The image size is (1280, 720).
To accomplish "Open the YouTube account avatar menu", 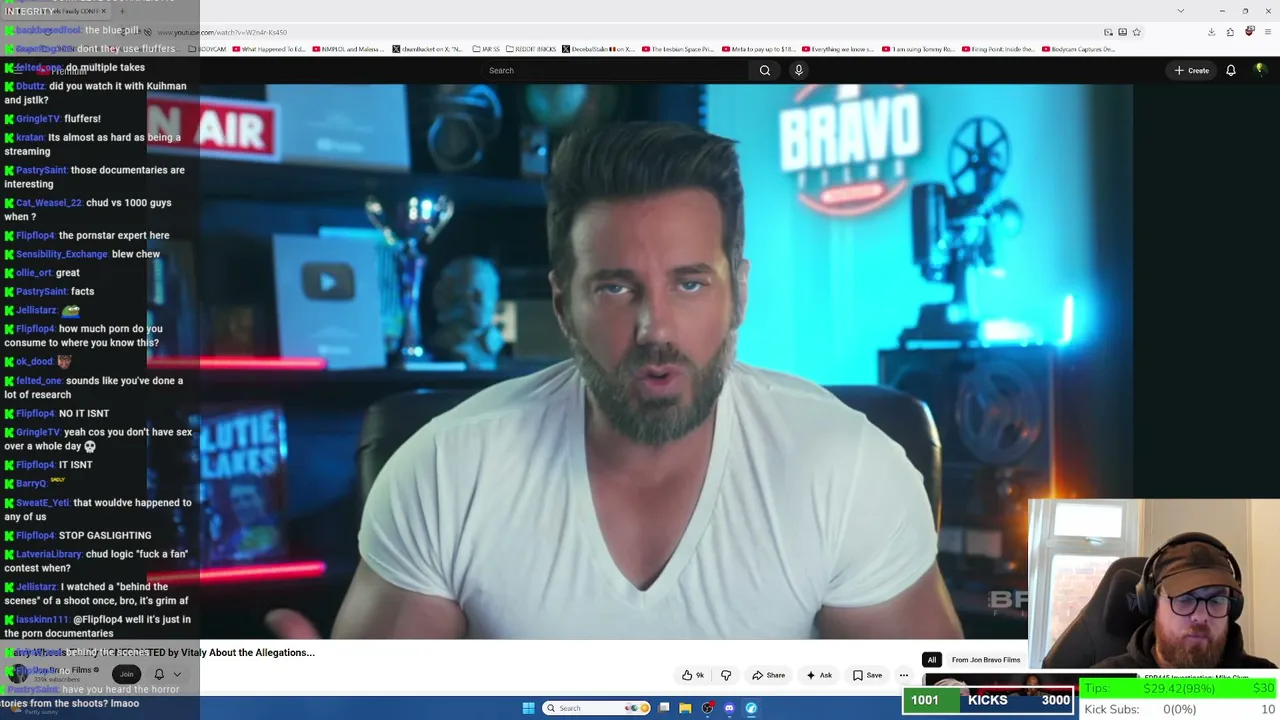I will [x=1260, y=70].
